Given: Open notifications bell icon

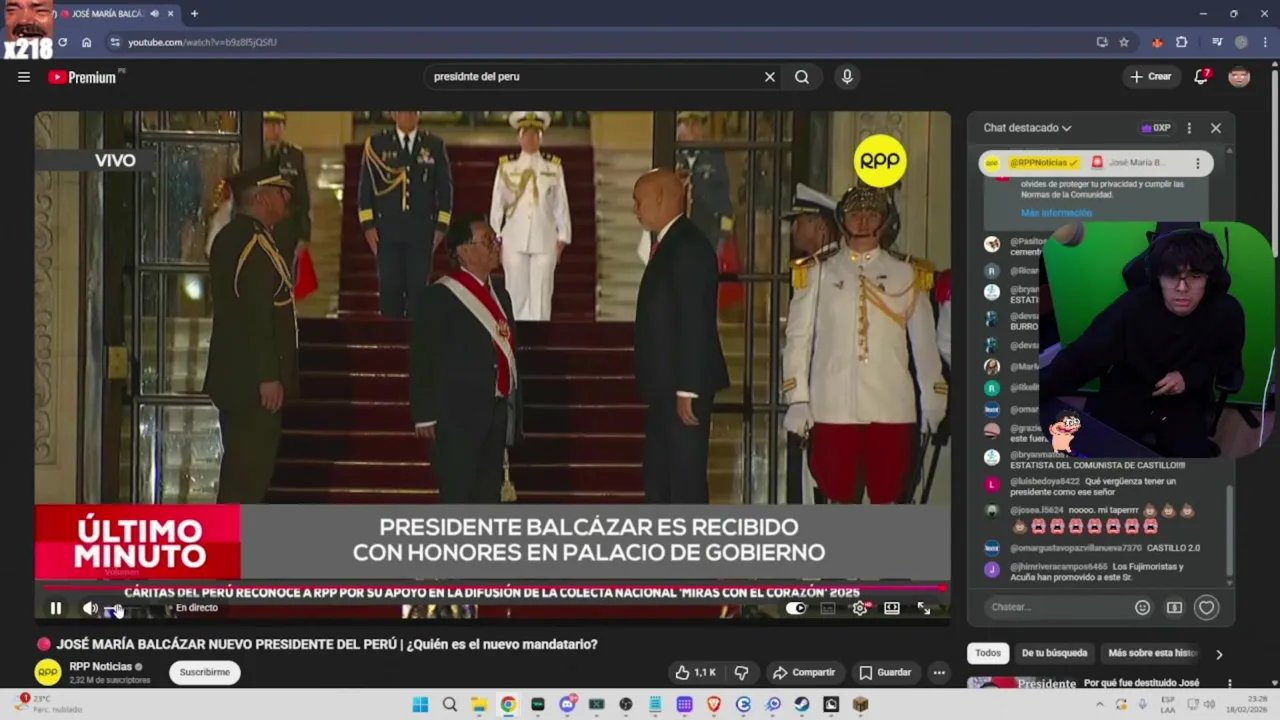Looking at the screenshot, I should [x=1201, y=77].
